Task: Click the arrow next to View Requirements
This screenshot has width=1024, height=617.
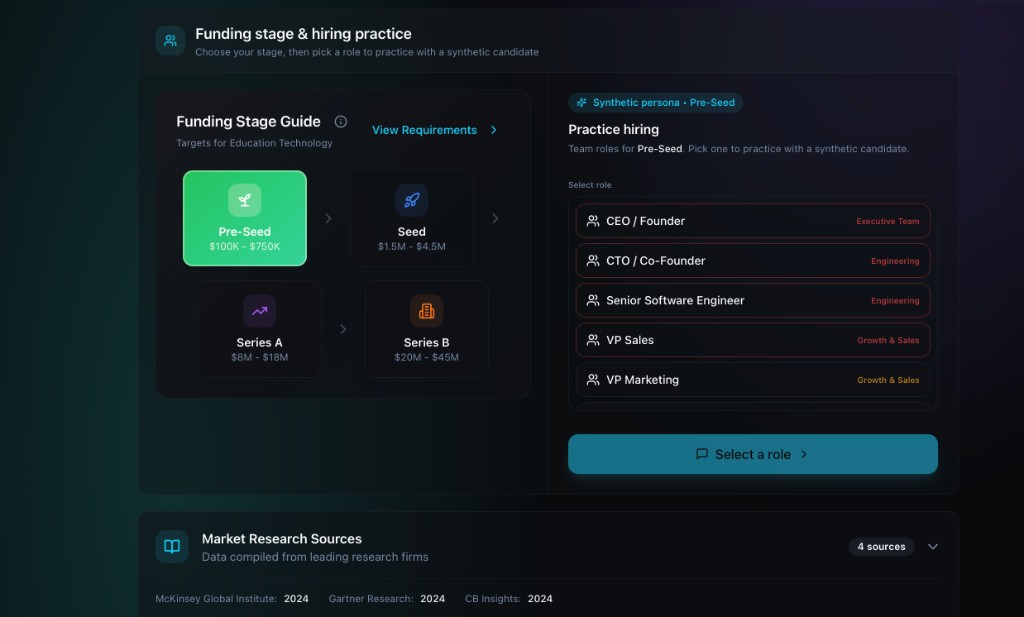Action: (x=494, y=130)
